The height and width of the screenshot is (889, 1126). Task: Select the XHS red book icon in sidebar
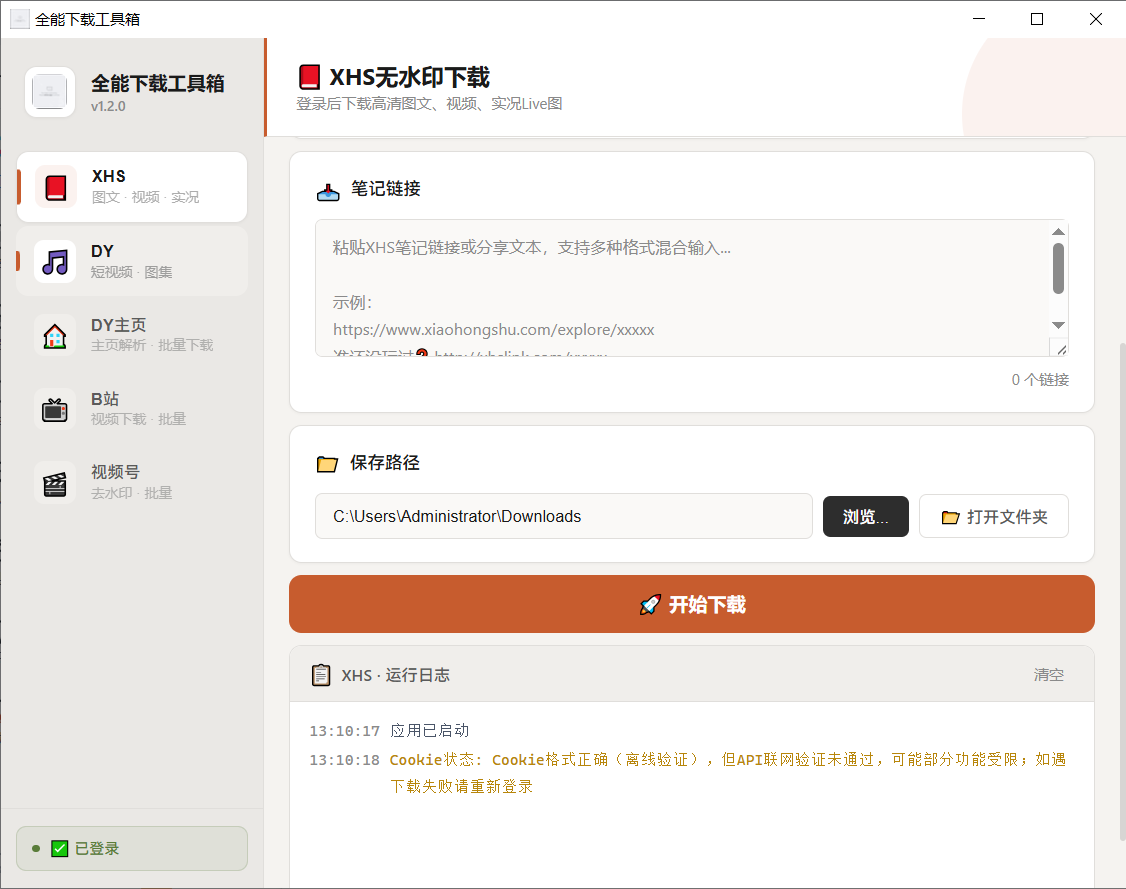(x=55, y=187)
